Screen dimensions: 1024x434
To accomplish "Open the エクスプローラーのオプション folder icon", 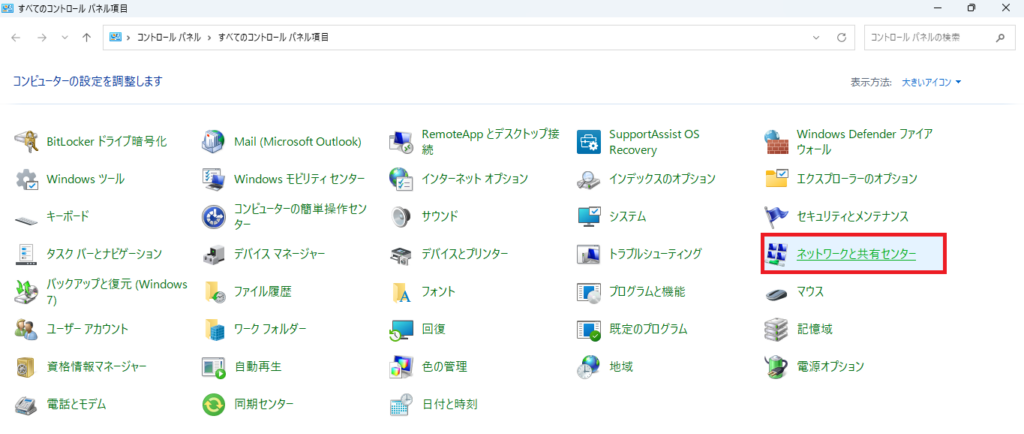I will pyautogui.click(x=776, y=179).
